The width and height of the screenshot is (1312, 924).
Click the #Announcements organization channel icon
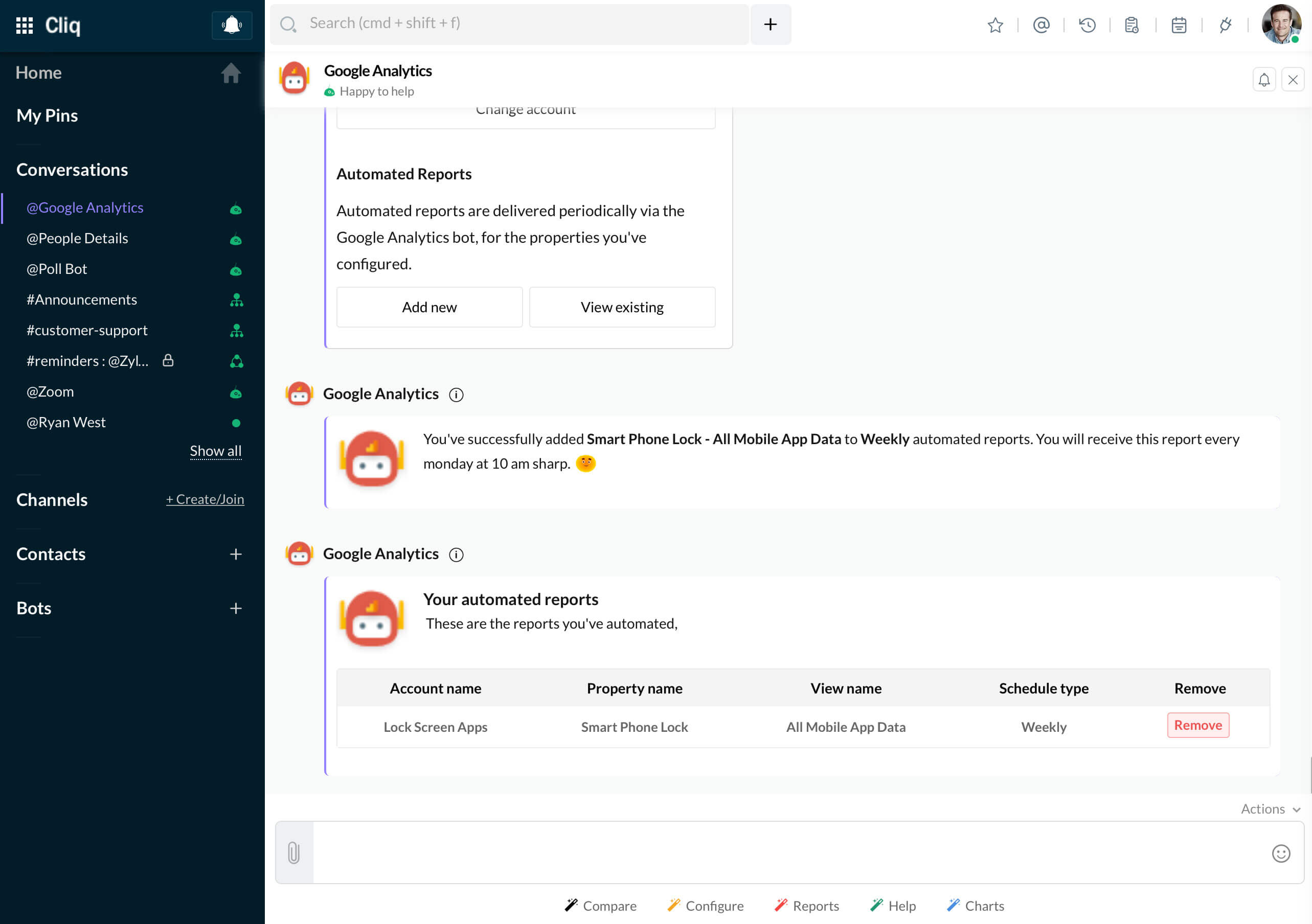click(x=236, y=300)
